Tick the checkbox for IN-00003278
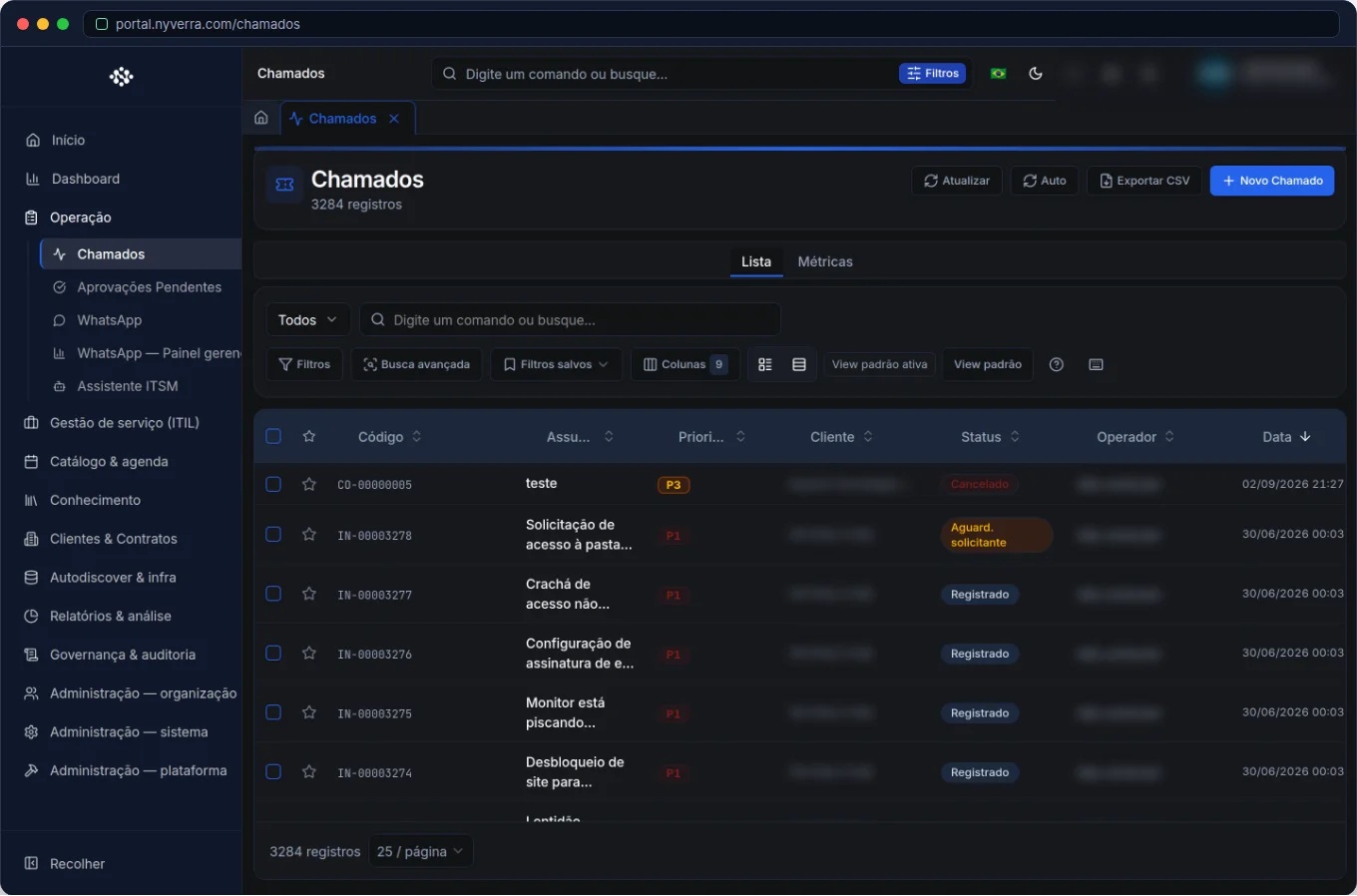The image size is (1357, 896). pos(273,535)
